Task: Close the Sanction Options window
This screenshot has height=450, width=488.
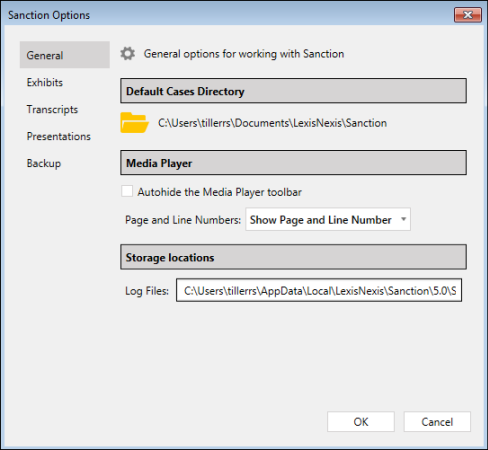Action: click(x=468, y=15)
